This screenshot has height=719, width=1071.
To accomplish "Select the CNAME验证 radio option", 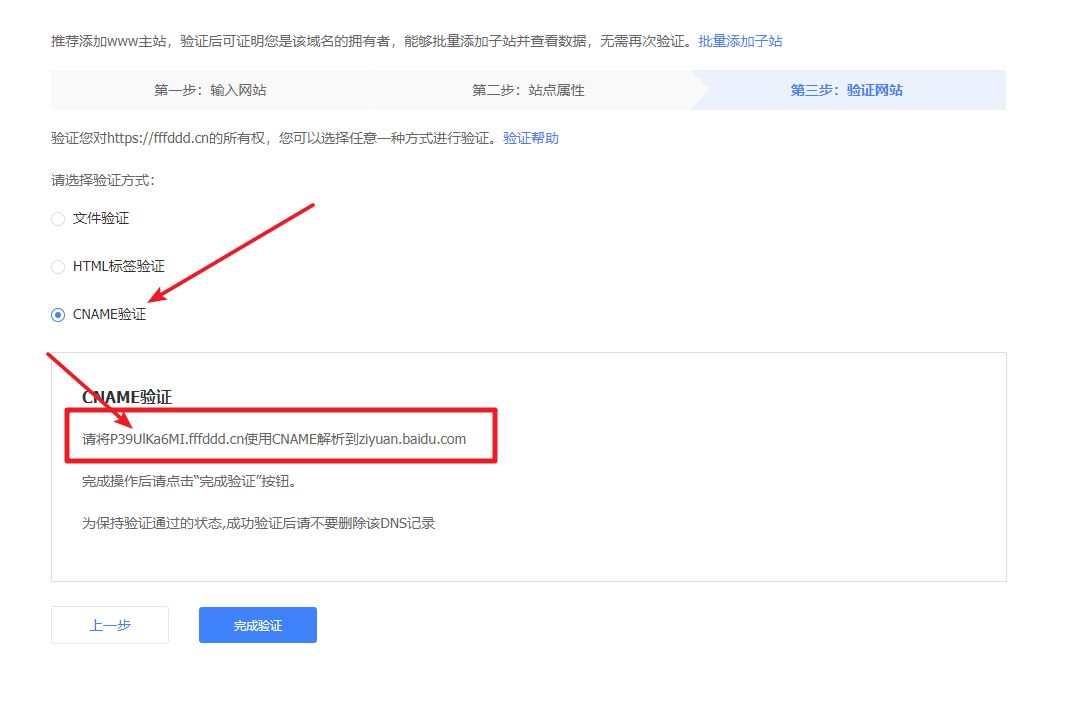I will tap(58, 315).
